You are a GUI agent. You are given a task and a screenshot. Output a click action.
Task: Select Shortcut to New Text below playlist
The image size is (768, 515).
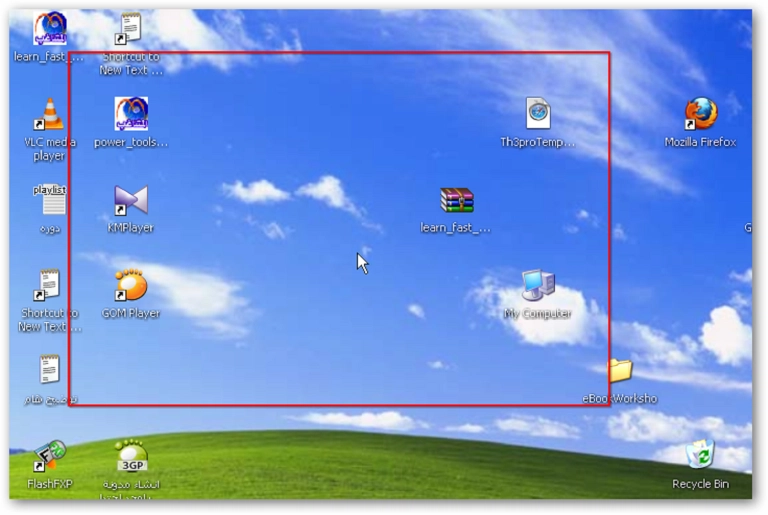(48, 285)
